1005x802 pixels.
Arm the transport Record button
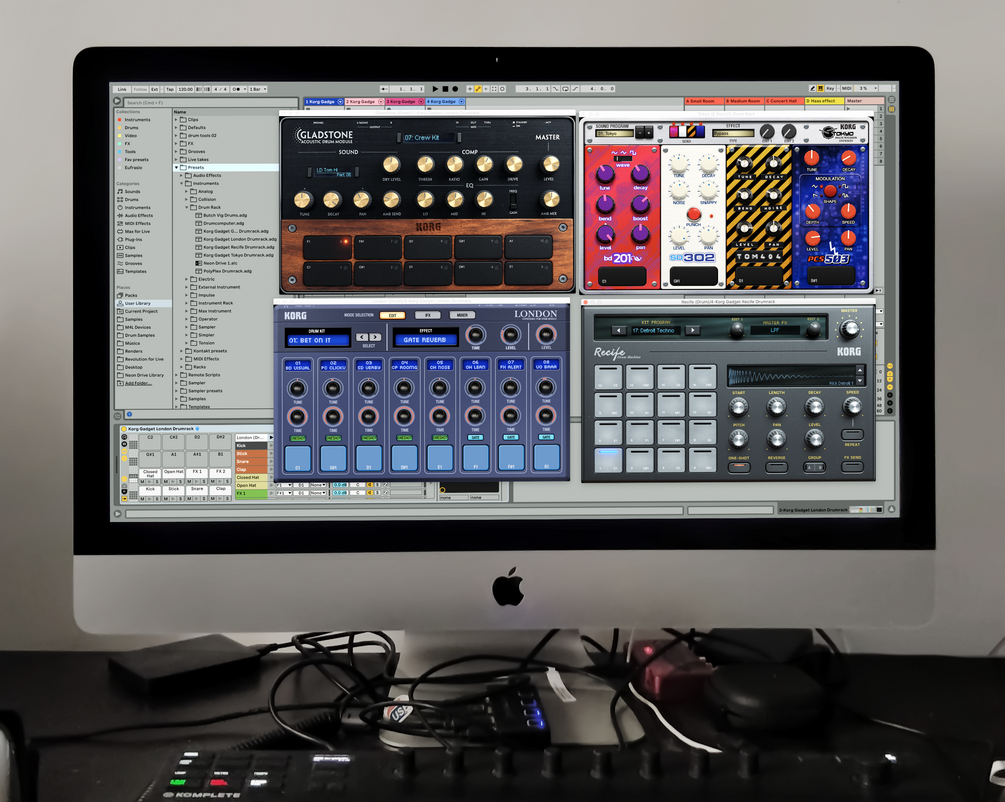[x=455, y=89]
